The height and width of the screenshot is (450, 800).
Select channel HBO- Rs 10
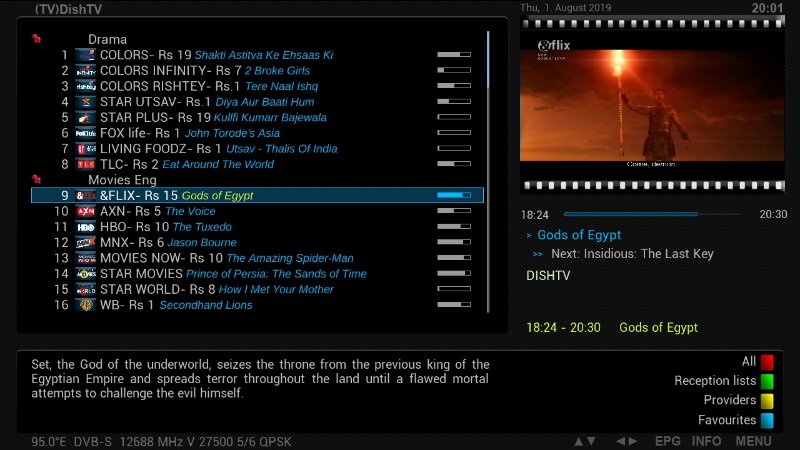(x=257, y=227)
